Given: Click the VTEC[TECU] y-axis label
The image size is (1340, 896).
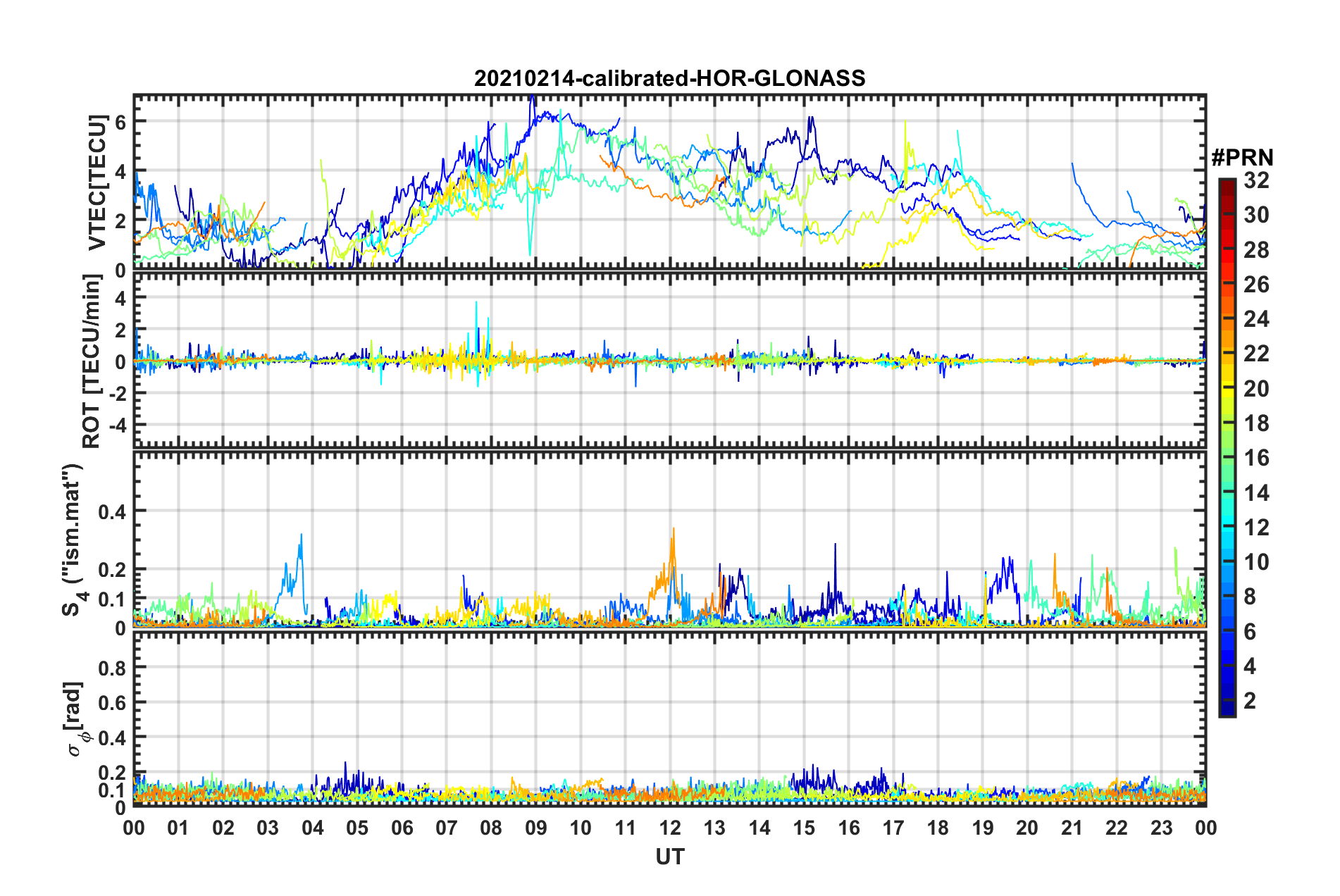Looking at the screenshot, I should point(97,182).
